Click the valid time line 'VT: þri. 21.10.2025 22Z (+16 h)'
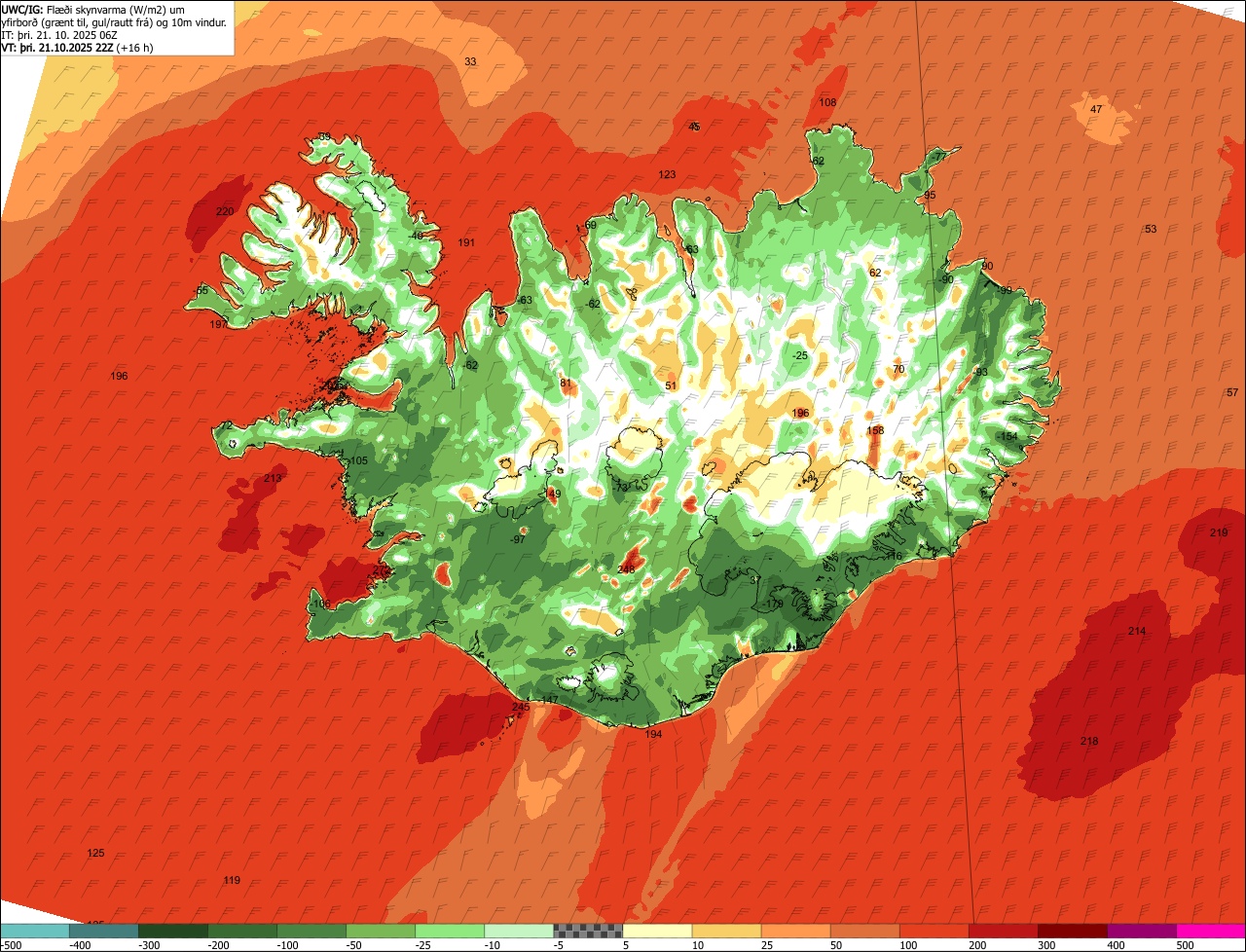The image size is (1246, 952). point(77,47)
